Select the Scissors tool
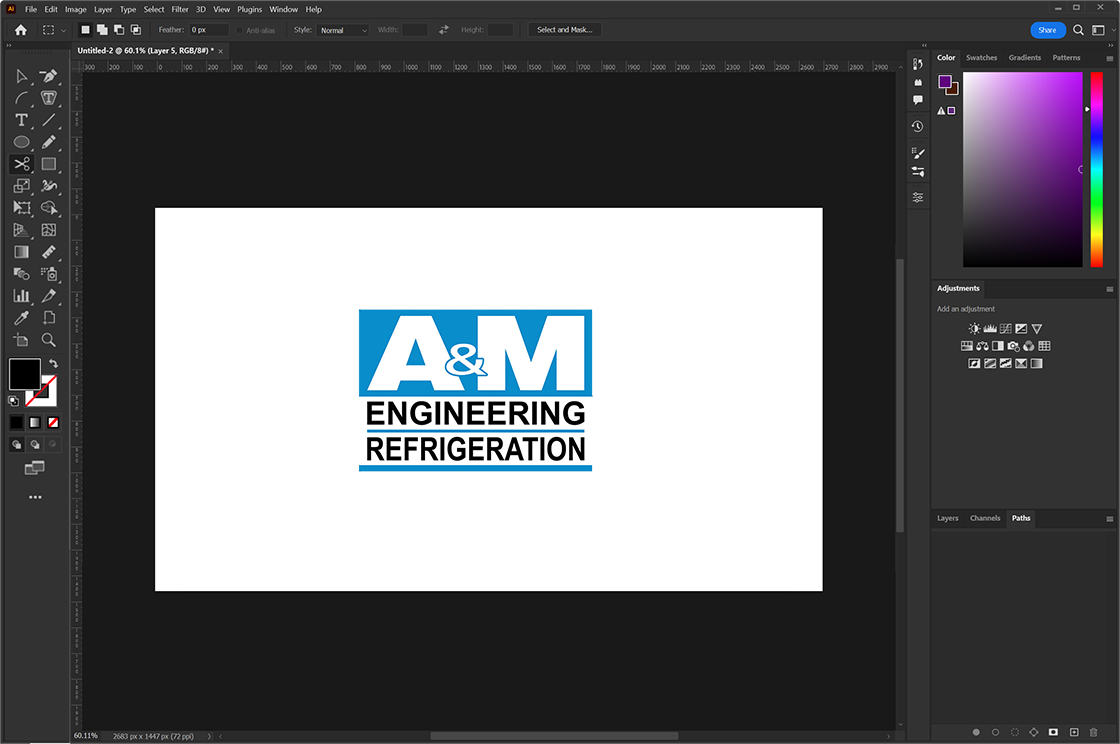1120x744 pixels. tap(21, 164)
